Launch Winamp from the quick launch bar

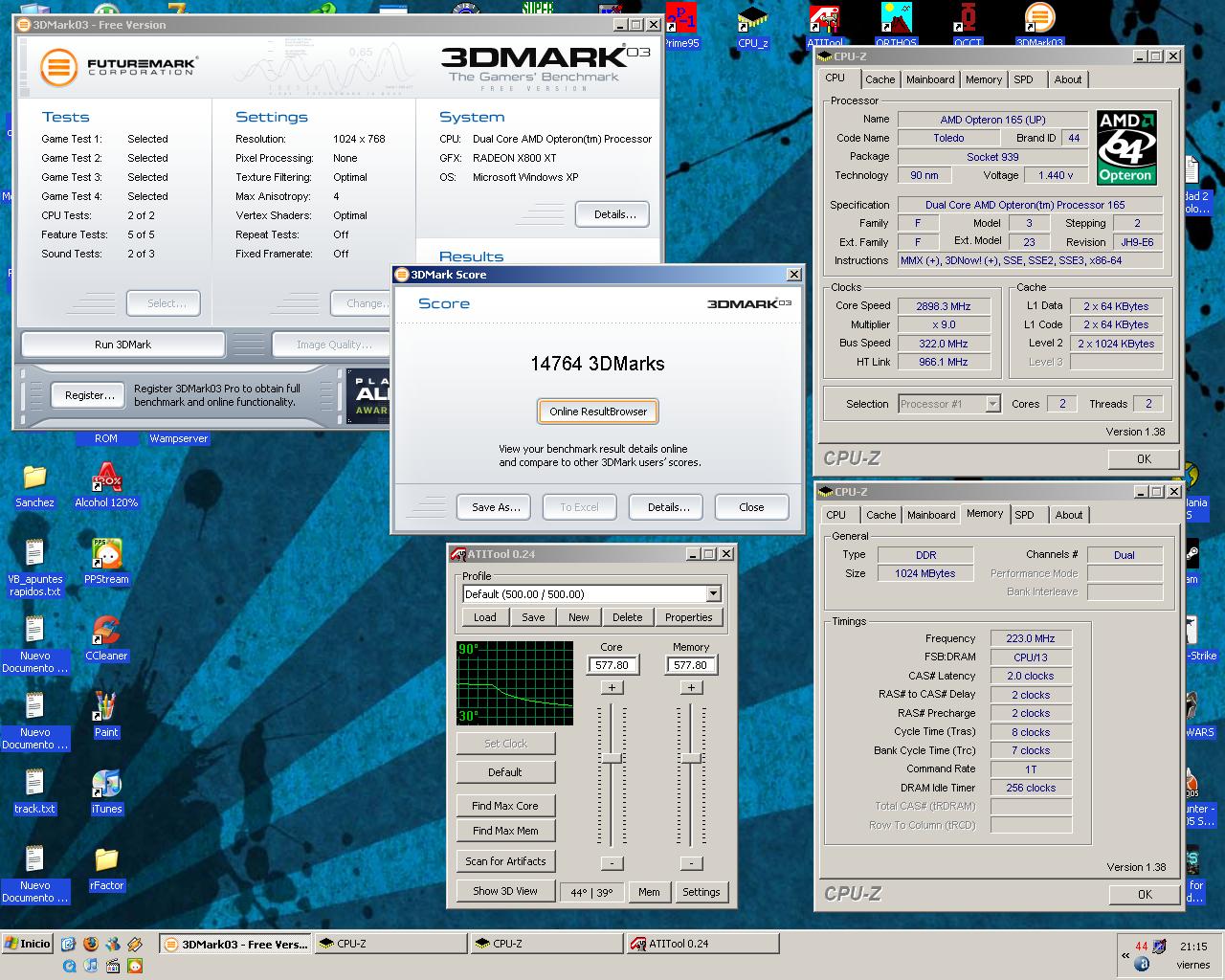135,944
